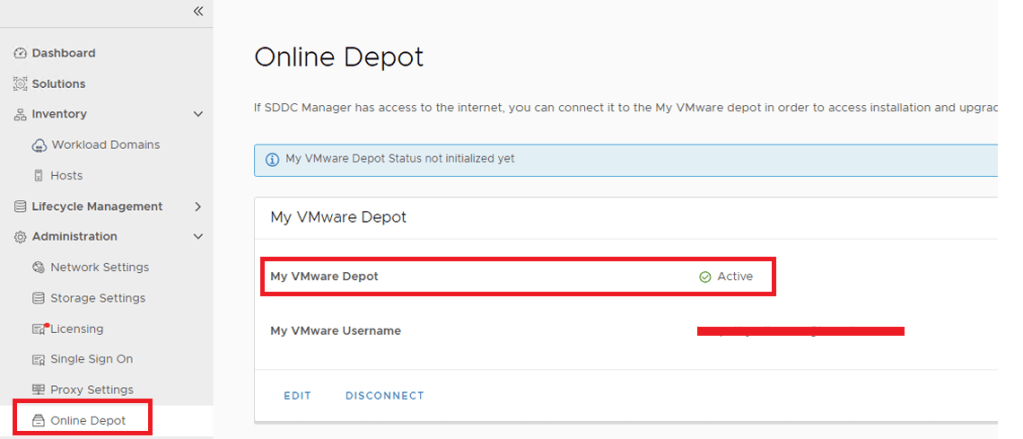This screenshot has width=1023, height=439.
Task: Click the Network Settings icon
Action: [x=40, y=268]
